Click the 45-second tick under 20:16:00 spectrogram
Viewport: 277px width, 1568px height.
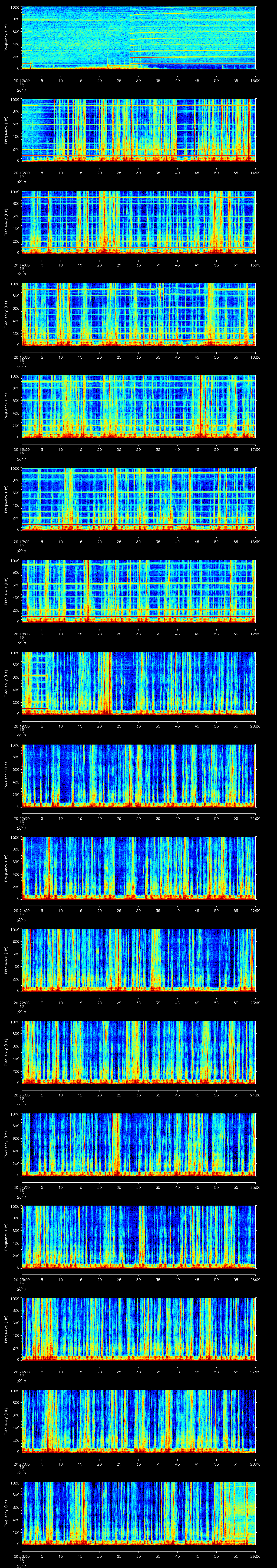pyautogui.click(x=197, y=449)
